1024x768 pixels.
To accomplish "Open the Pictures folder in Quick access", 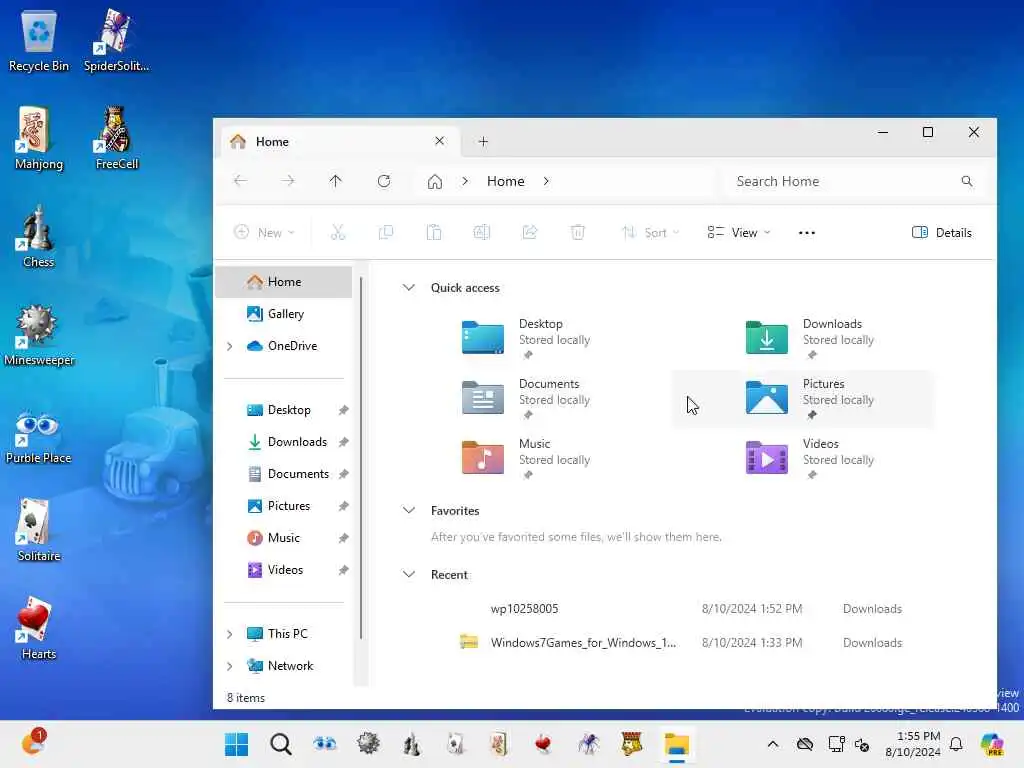I will (803, 398).
